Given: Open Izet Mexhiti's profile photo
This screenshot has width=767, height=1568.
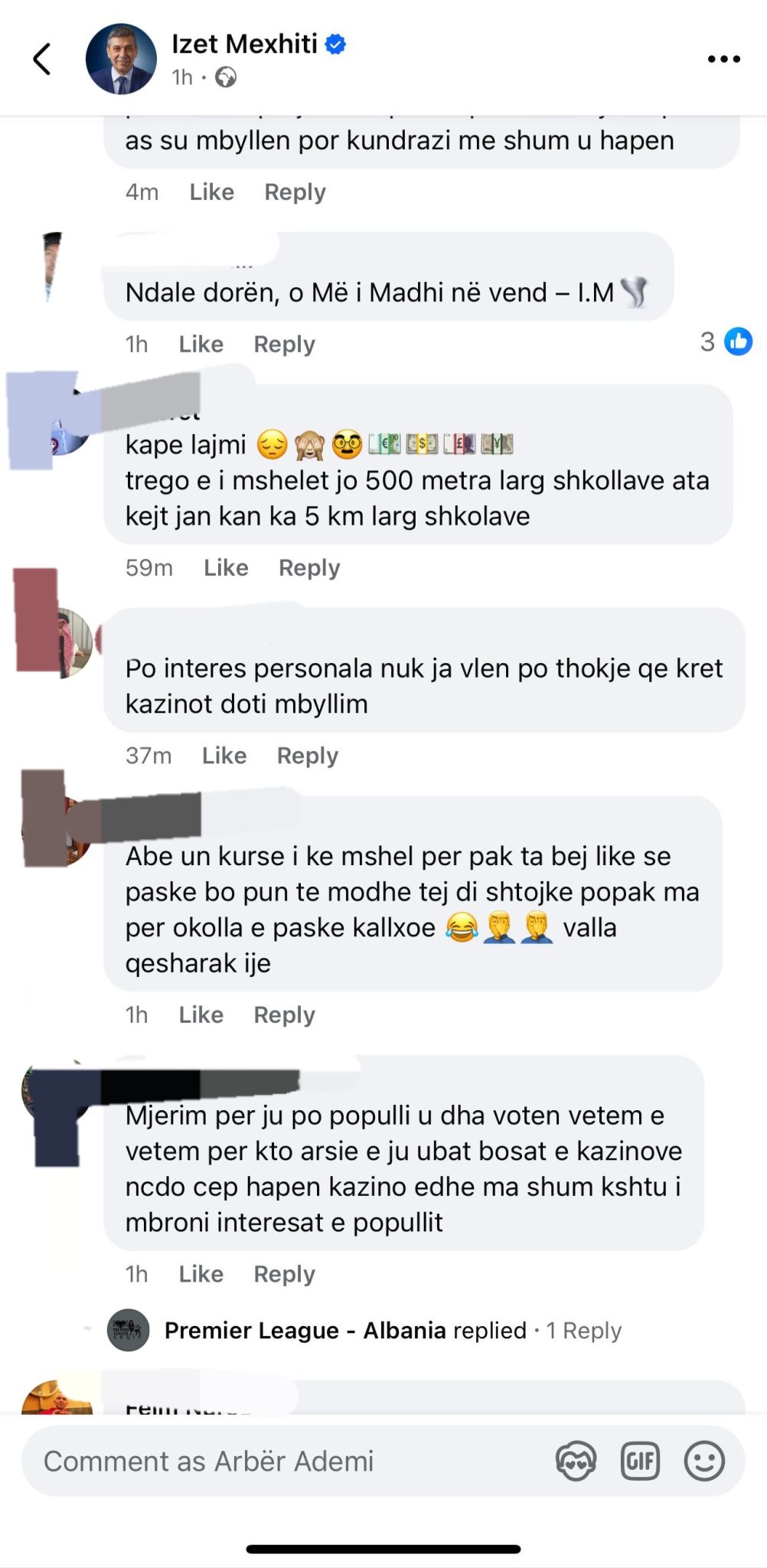Looking at the screenshot, I should coord(121,59).
